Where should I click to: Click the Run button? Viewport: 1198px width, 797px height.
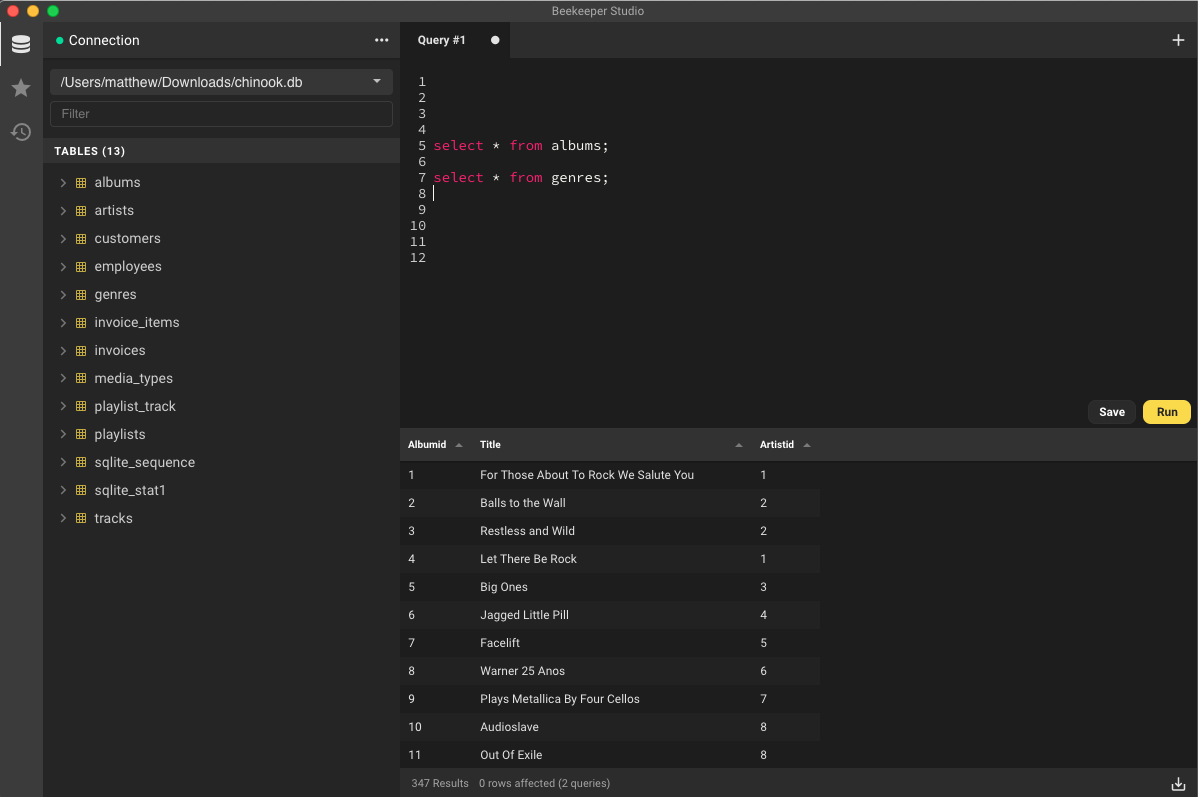1167,412
